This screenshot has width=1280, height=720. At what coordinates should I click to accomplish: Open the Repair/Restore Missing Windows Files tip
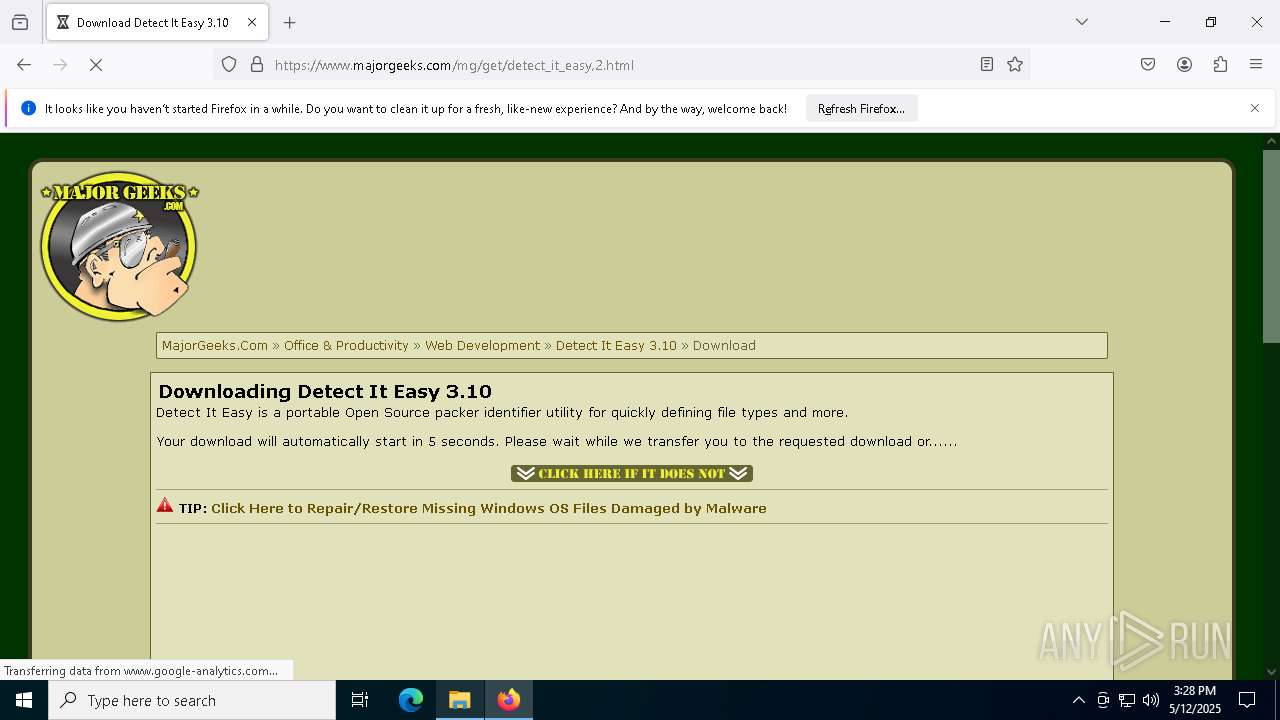coord(489,508)
